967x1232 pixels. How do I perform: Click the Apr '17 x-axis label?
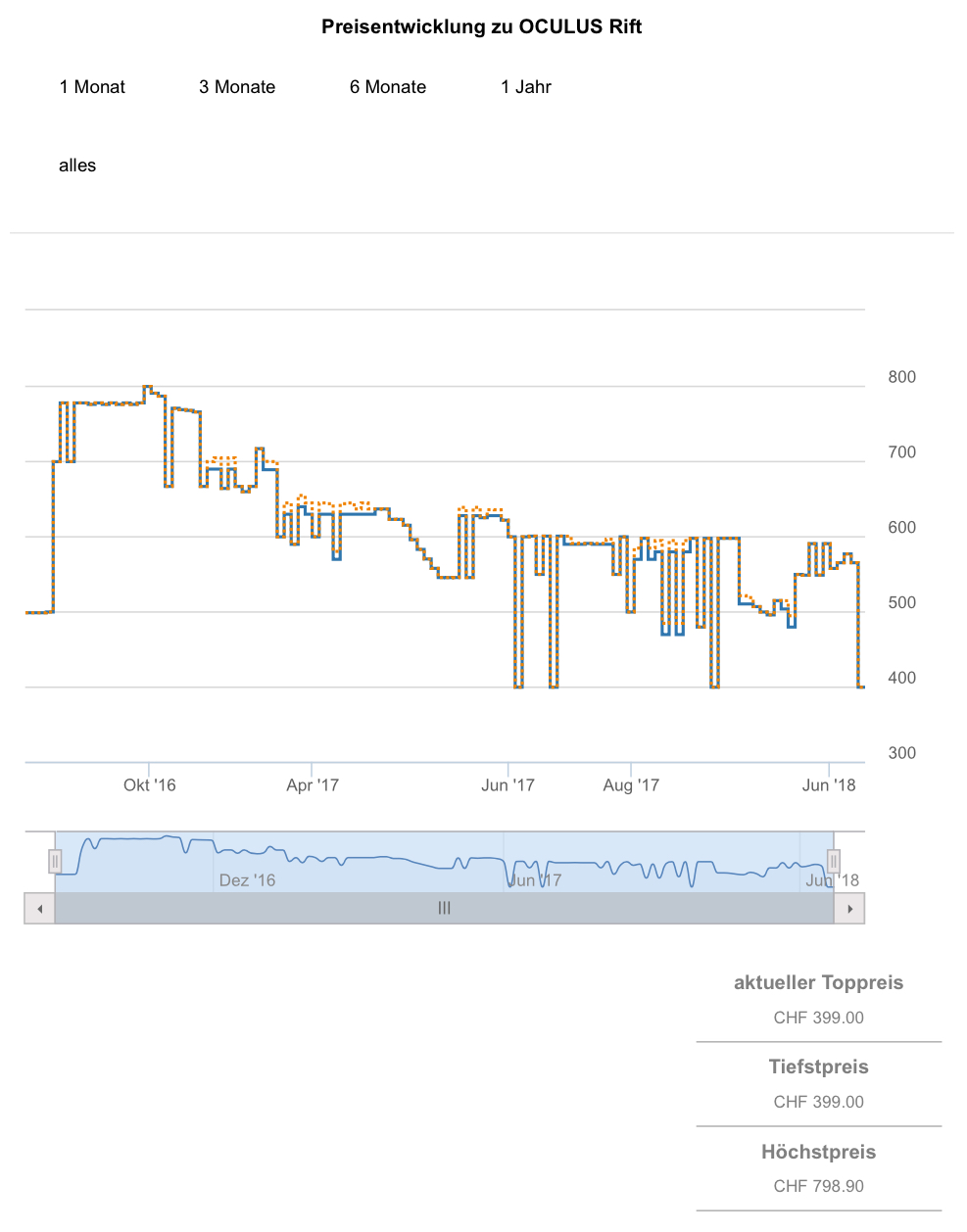tap(313, 785)
